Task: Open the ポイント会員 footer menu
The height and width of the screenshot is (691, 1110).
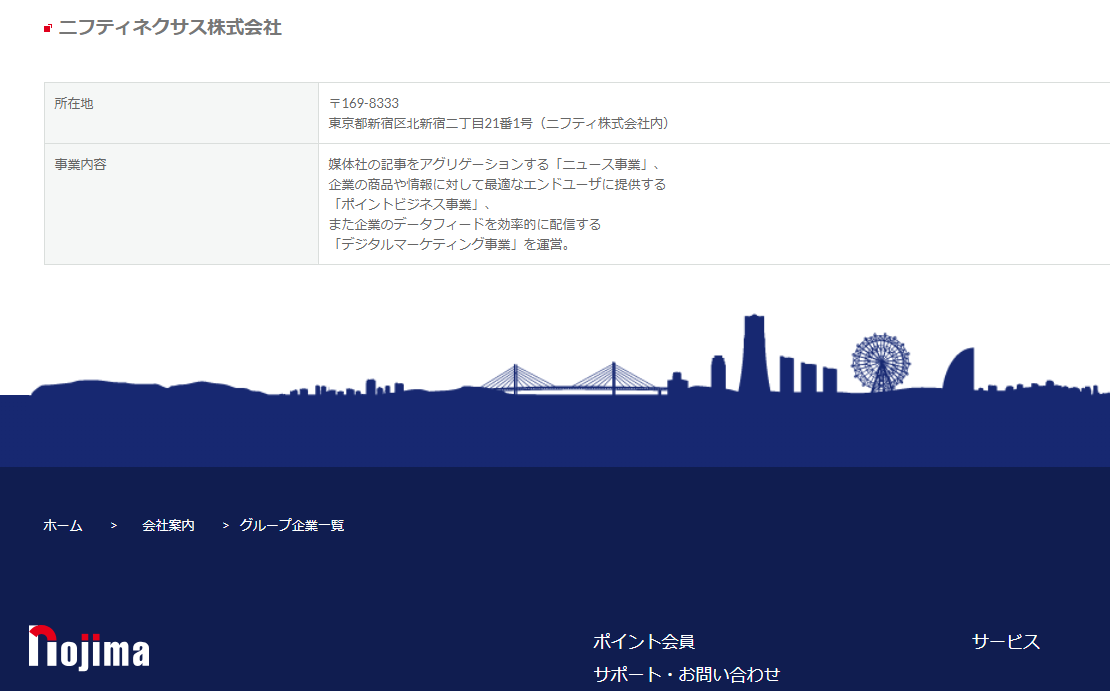Action: (x=643, y=642)
